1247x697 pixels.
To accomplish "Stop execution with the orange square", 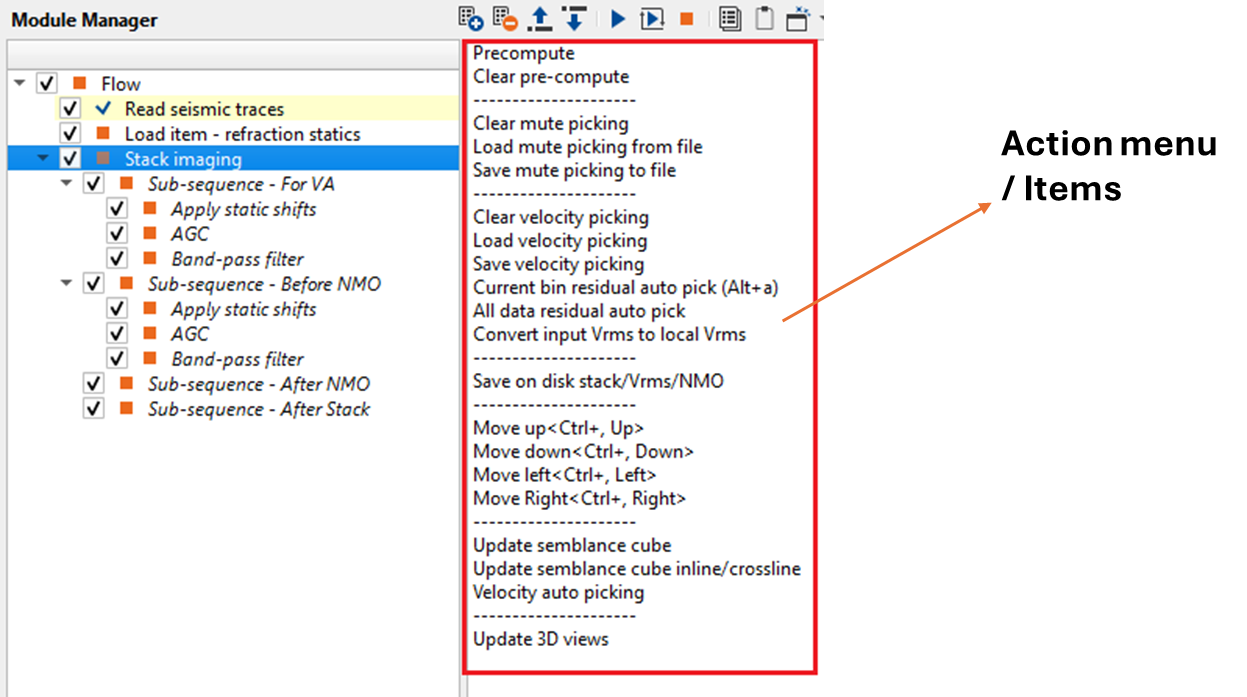I will [686, 19].
